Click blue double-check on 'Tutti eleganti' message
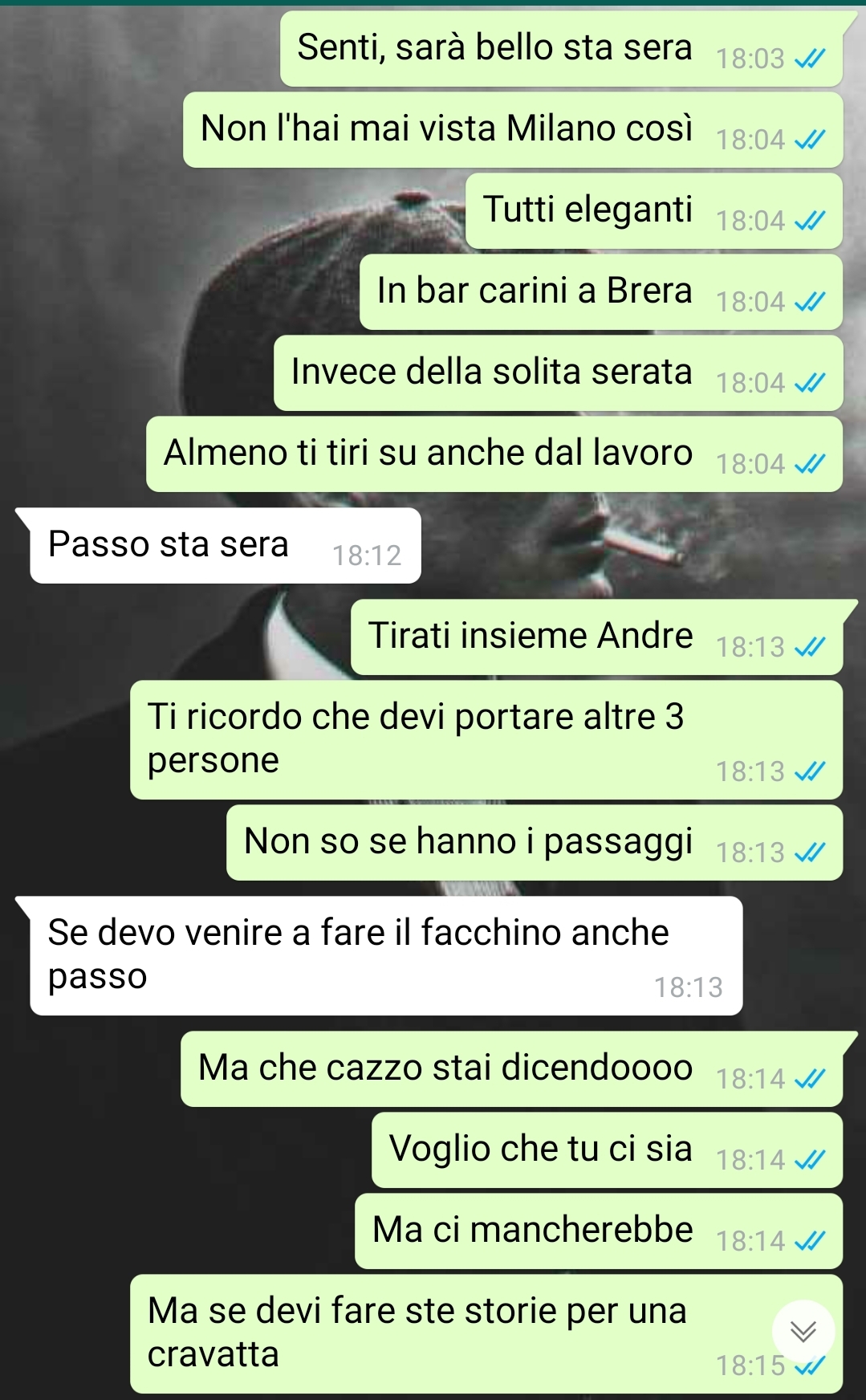Image resolution: width=866 pixels, height=1400 pixels. coord(809,221)
